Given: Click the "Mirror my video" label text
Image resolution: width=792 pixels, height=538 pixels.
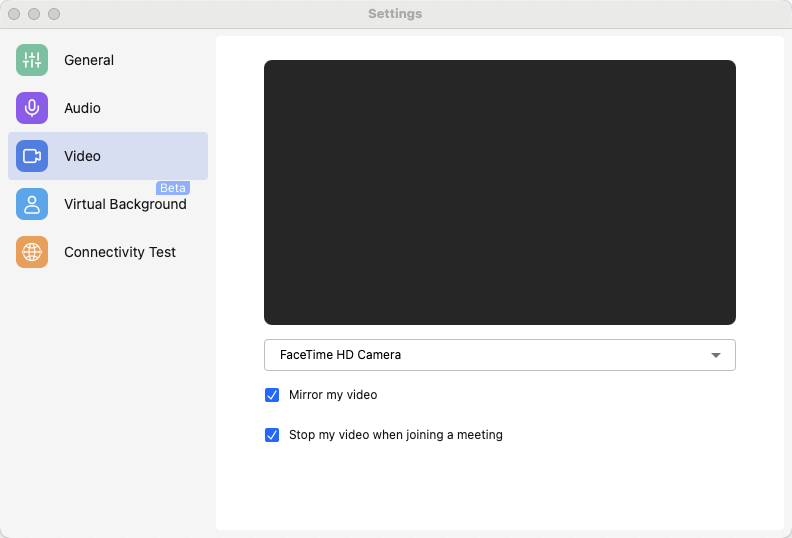Looking at the screenshot, I should click(x=333, y=395).
